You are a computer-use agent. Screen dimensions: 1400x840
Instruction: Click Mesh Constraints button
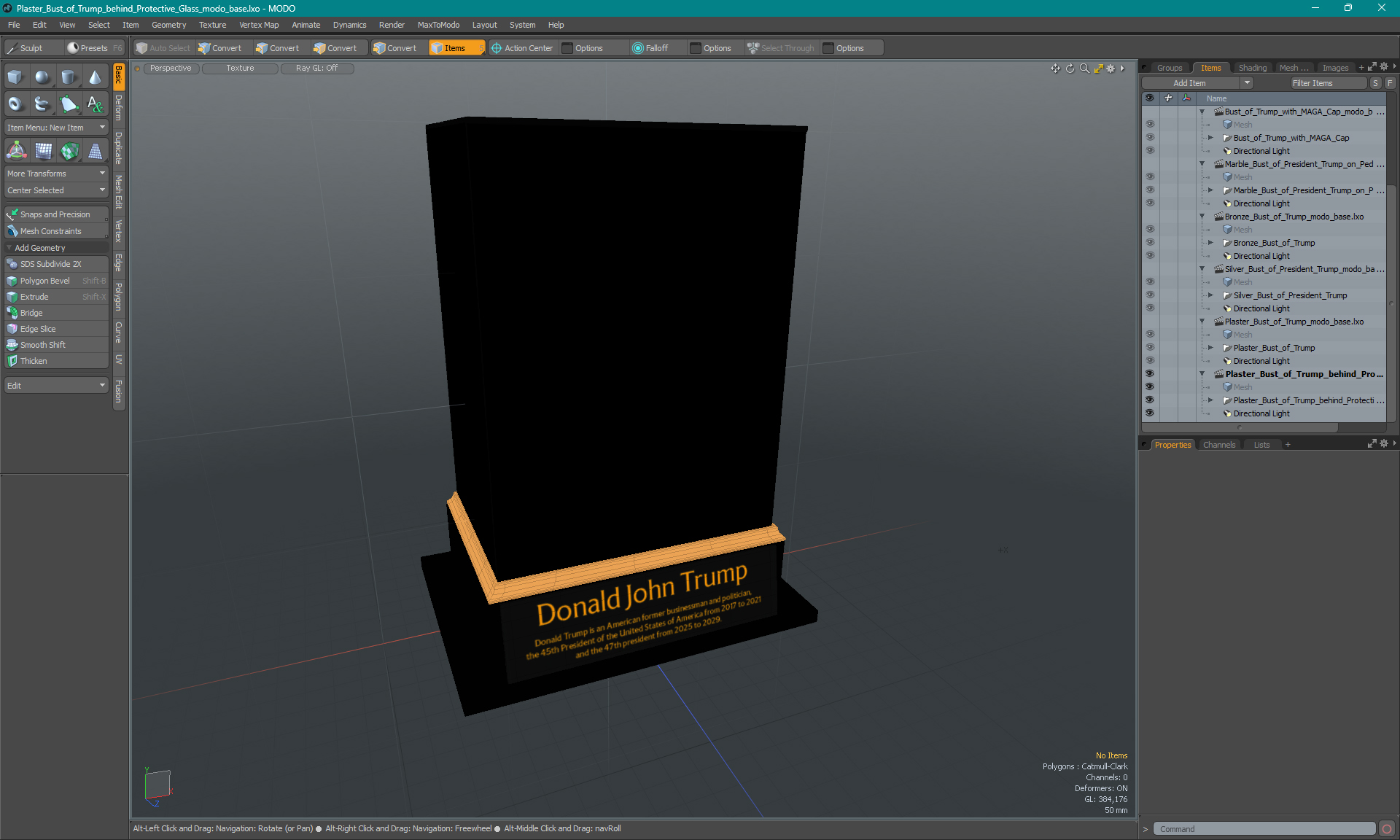[x=56, y=231]
